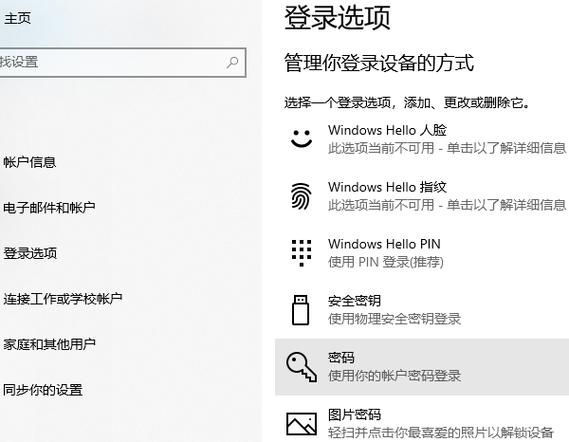The width and height of the screenshot is (569, 442).
Task: Click the USB security key icon
Action: click(x=301, y=310)
